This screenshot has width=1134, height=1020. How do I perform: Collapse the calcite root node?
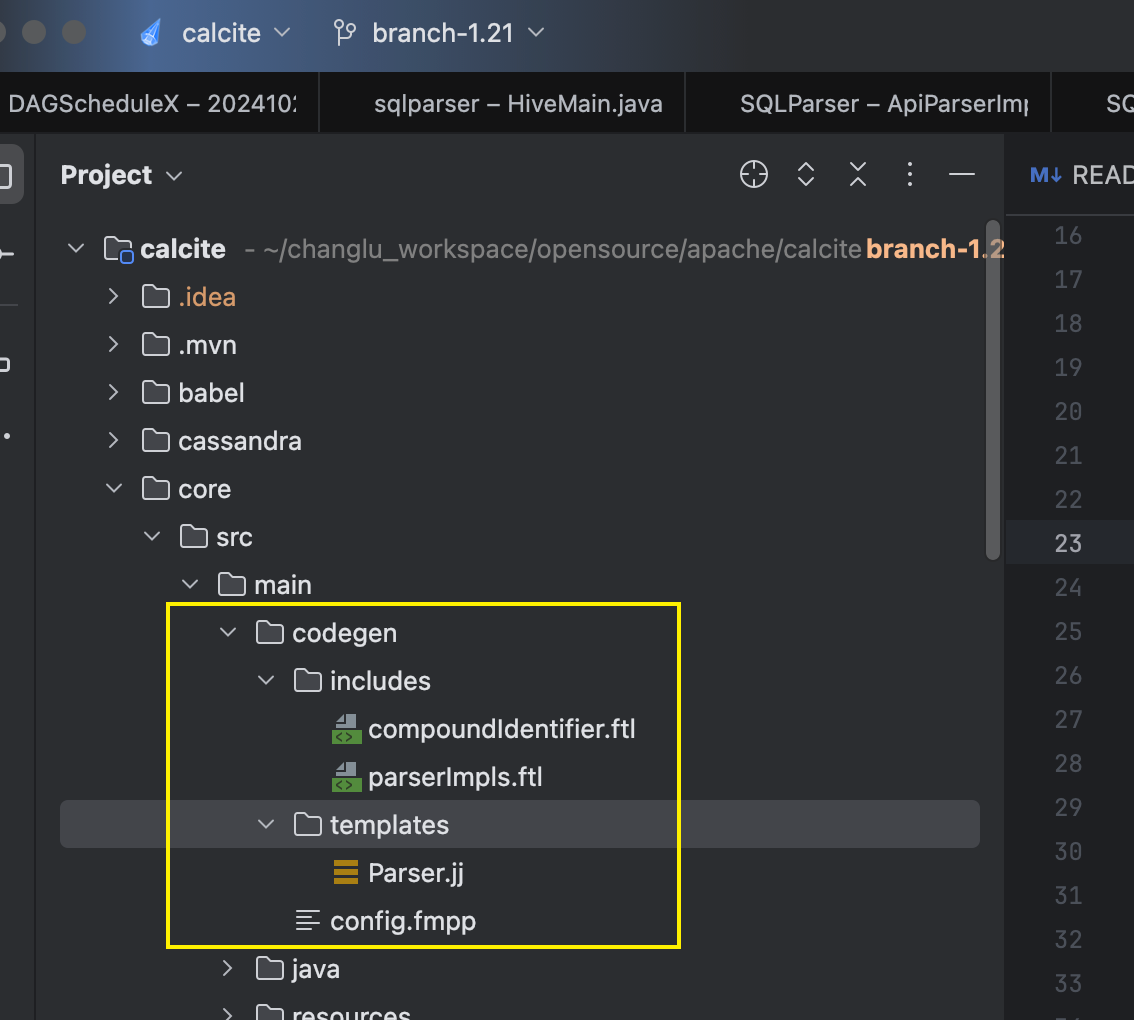(x=76, y=249)
